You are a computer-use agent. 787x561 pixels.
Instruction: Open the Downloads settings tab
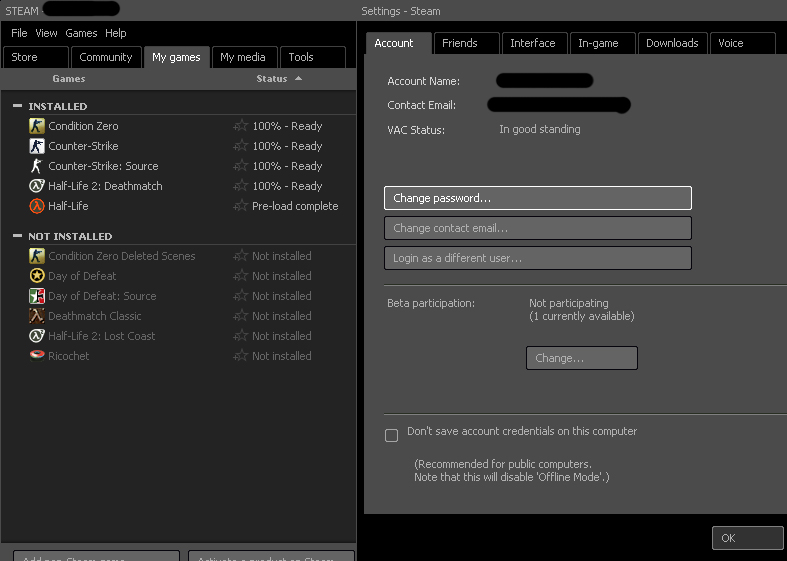(673, 43)
